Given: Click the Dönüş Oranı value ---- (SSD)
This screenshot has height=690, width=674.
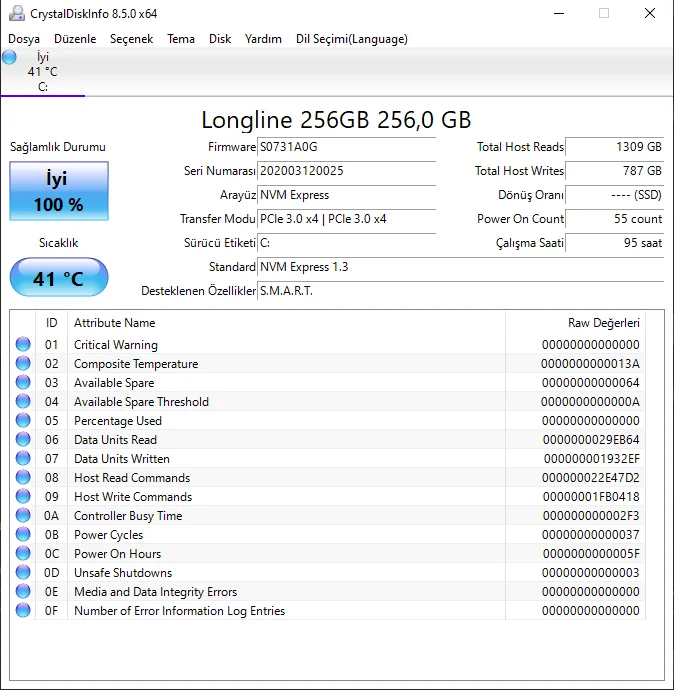Looking at the screenshot, I should point(615,195).
